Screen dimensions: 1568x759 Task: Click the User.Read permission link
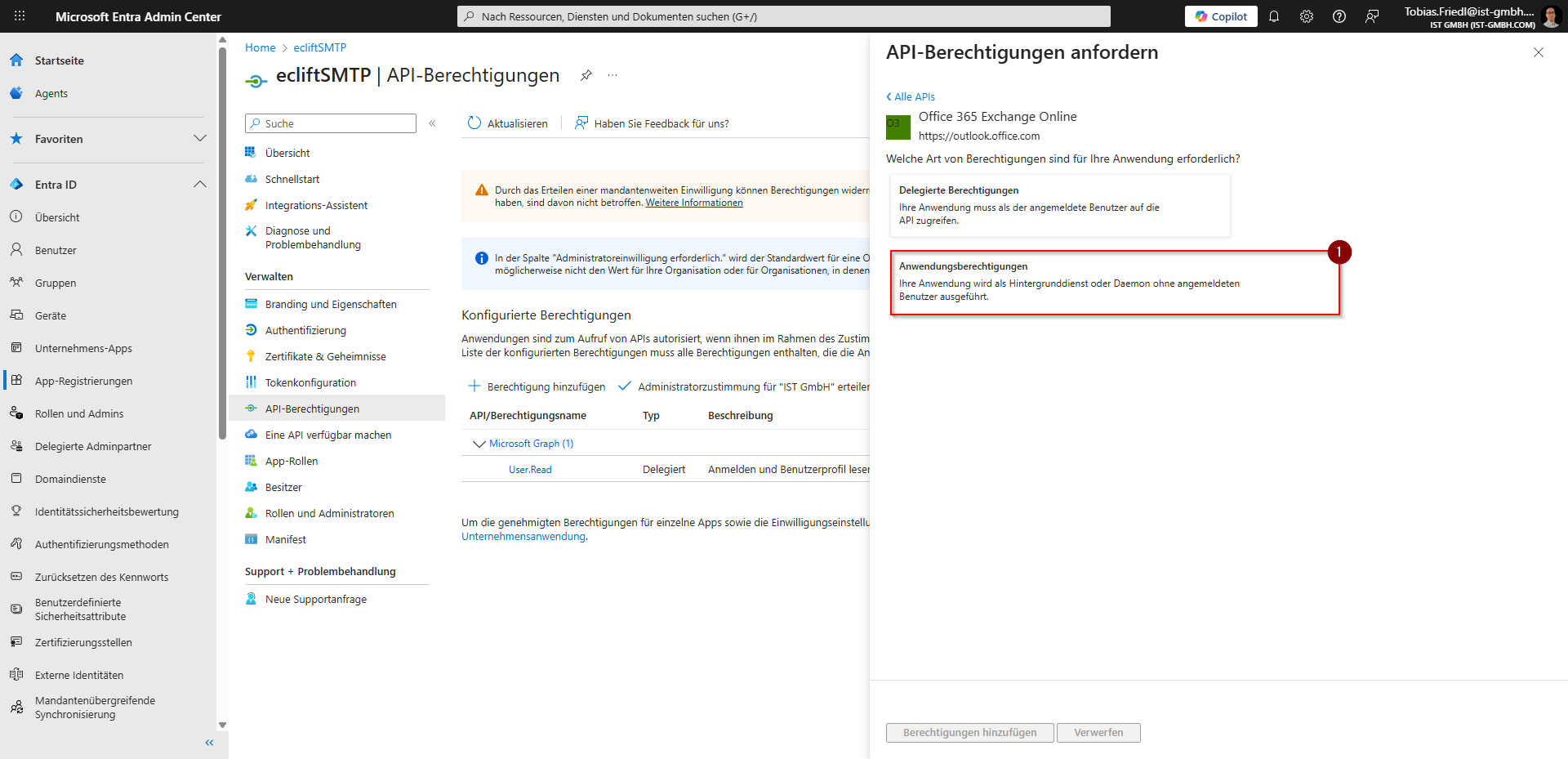point(530,470)
